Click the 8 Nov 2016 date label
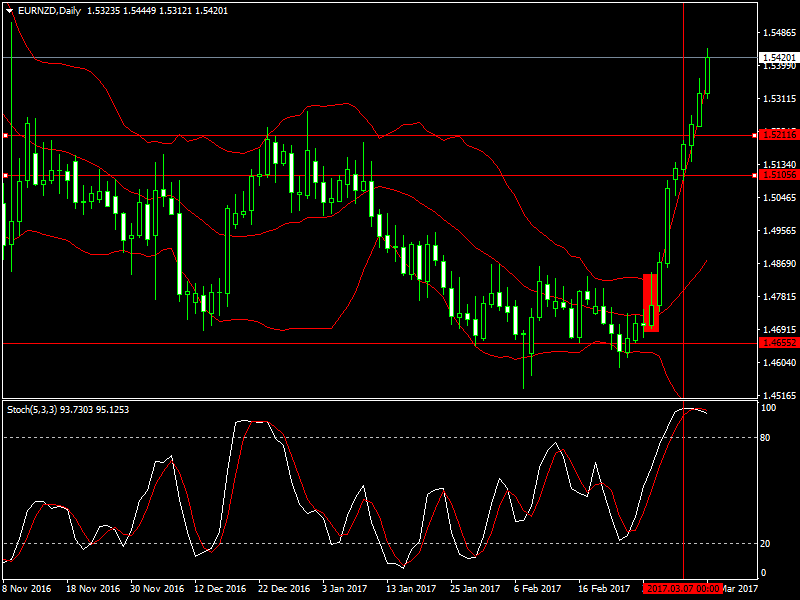The image size is (800, 600). (27, 589)
